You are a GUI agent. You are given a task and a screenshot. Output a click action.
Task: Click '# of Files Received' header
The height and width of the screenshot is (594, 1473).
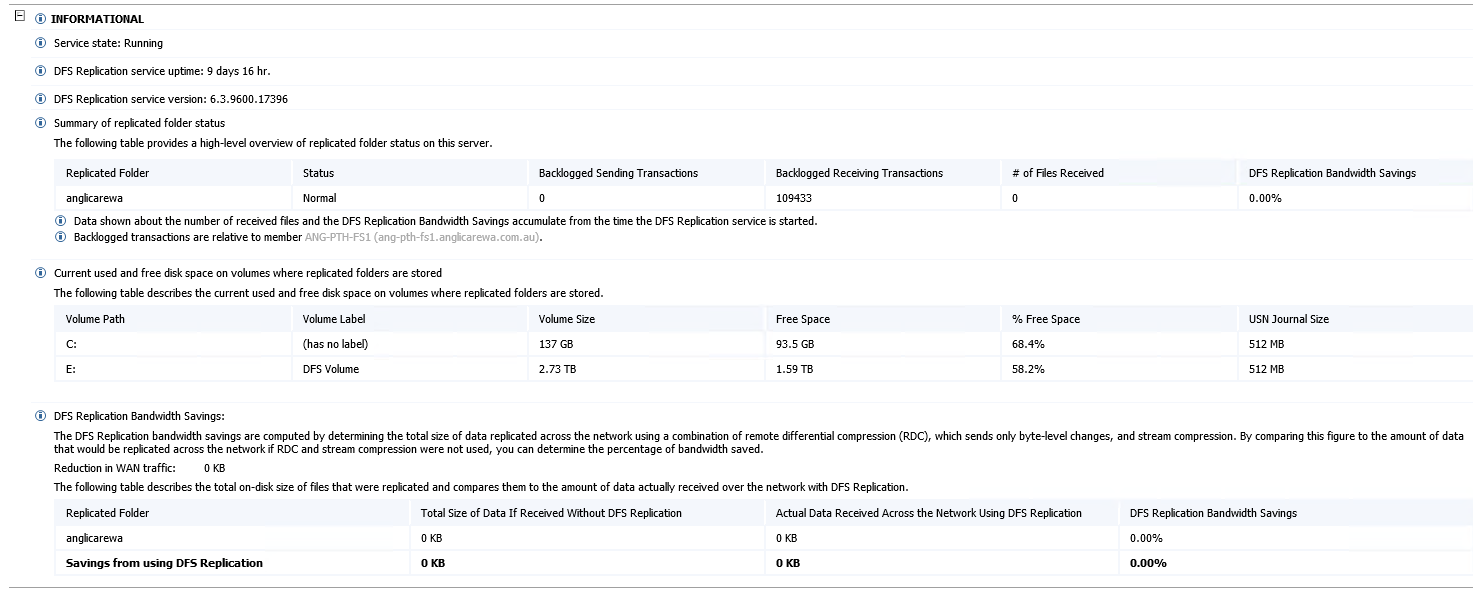click(x=1058, y=173)
